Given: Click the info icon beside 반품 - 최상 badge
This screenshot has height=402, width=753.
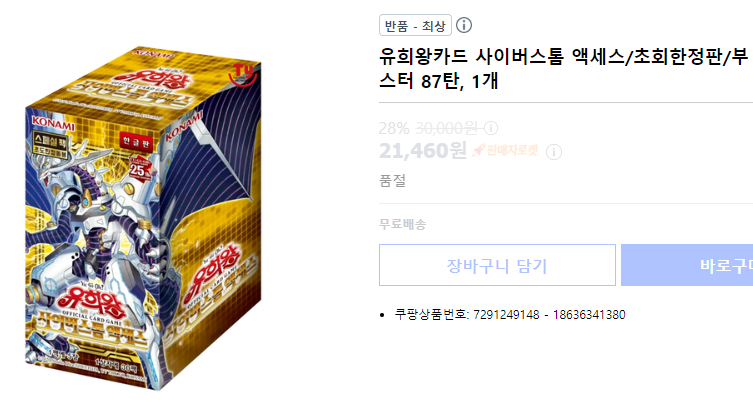Looking at the screenshot, I should pyautogui.click(x=464, y=25).
